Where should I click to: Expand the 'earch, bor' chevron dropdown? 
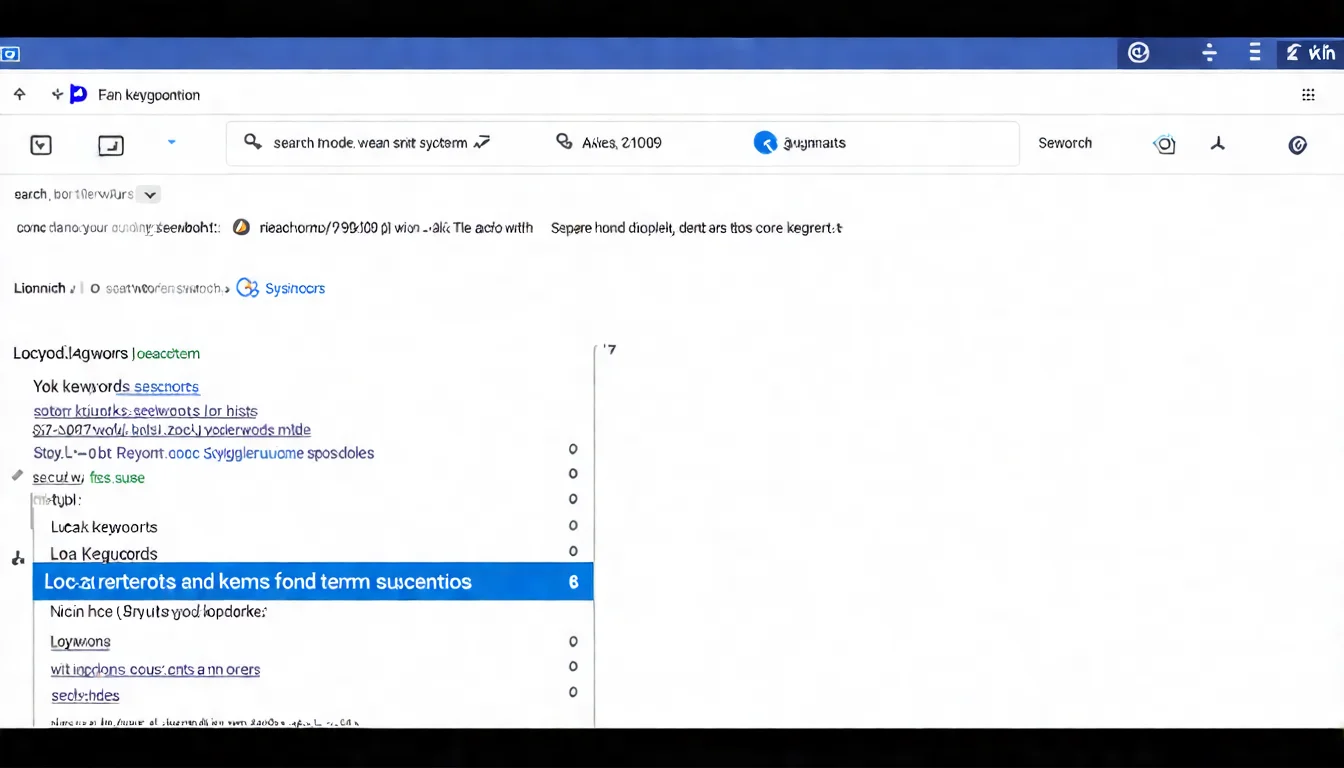(x=150, y=195)
